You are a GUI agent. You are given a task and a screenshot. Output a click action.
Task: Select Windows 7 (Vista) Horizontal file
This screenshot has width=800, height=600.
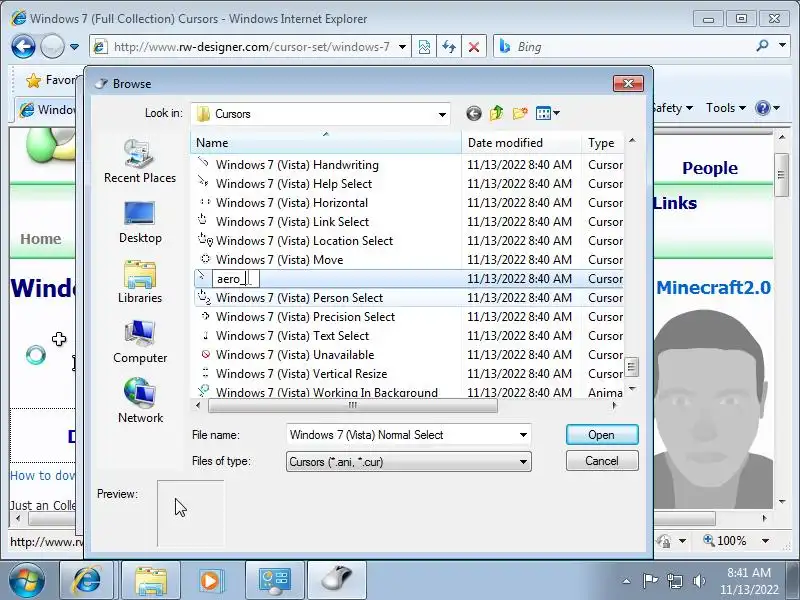pyautogui.click(x=292, y=203)
